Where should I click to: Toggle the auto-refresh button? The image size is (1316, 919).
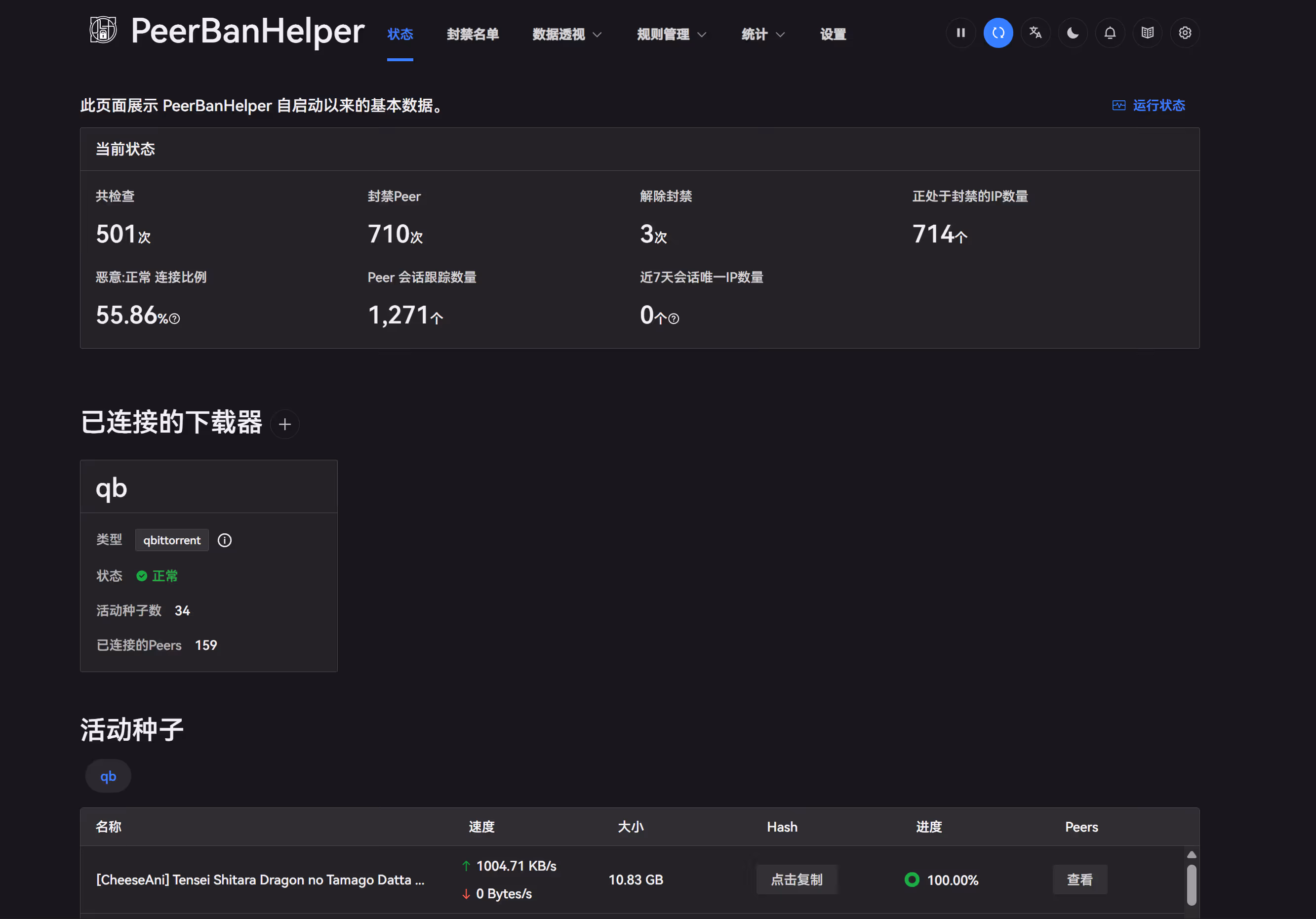point(998,33)
